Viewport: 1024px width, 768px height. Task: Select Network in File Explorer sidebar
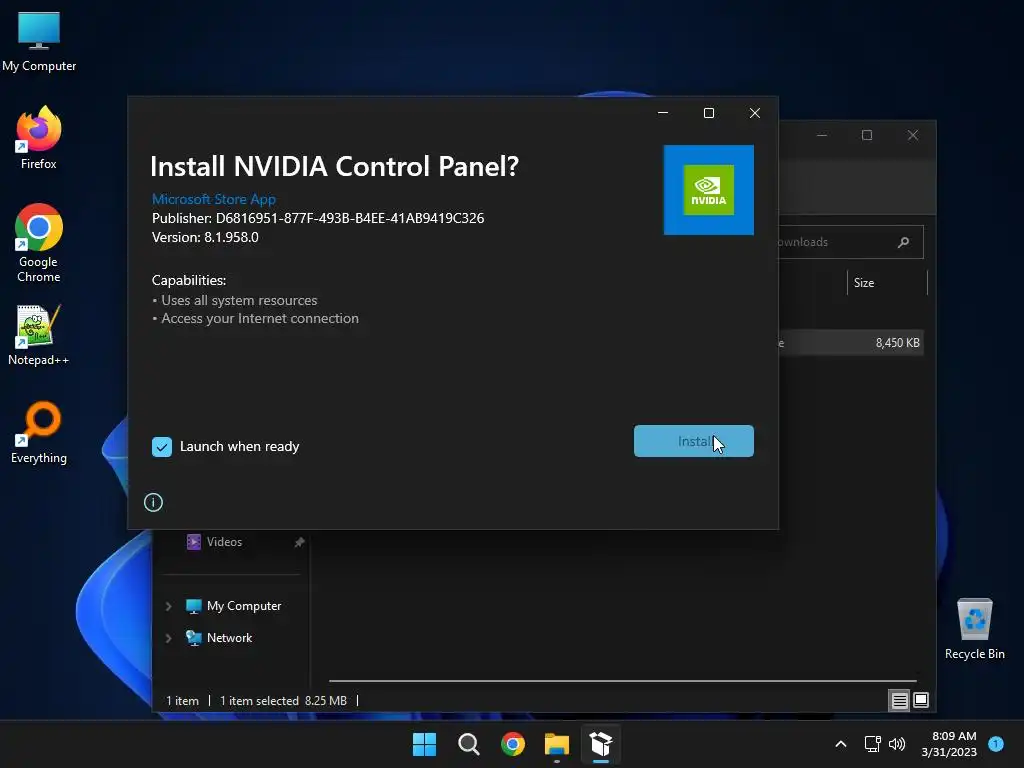[x=229, y=638]
